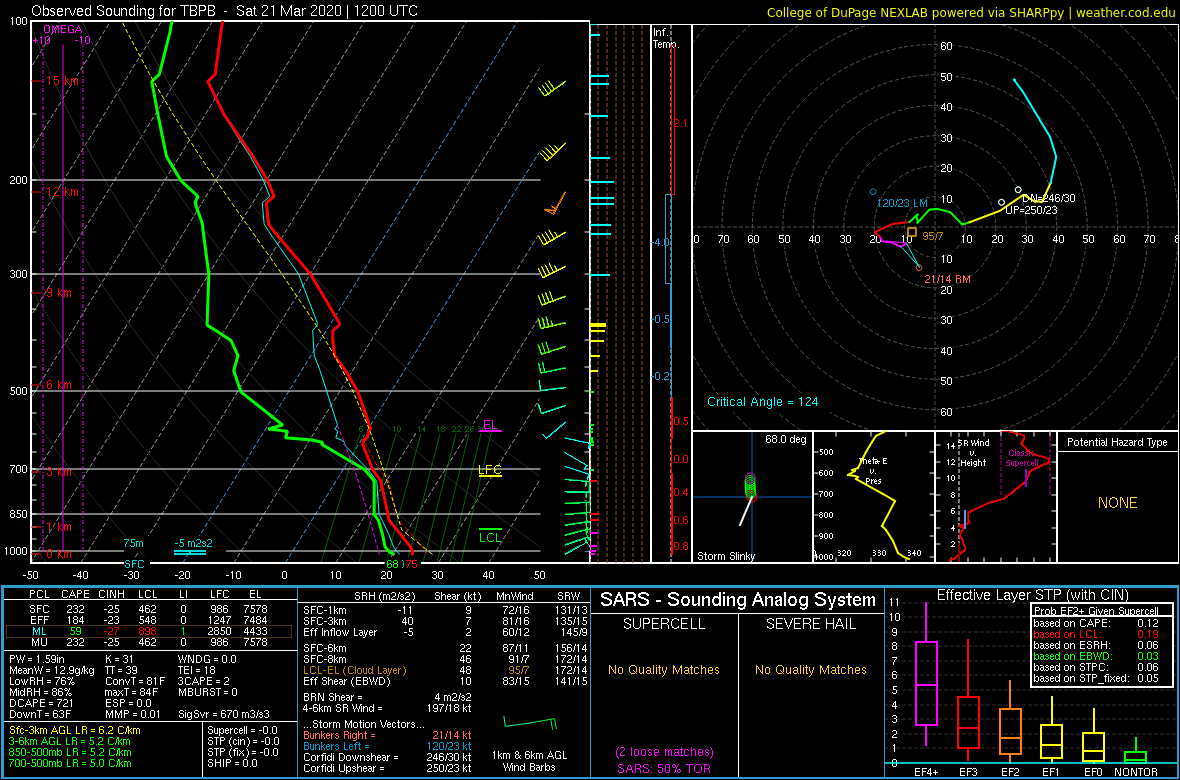This screenshot has height=780, width=1180.
Task: Click the 'SARS: 50% TOR' text
Action: point(665,767)
